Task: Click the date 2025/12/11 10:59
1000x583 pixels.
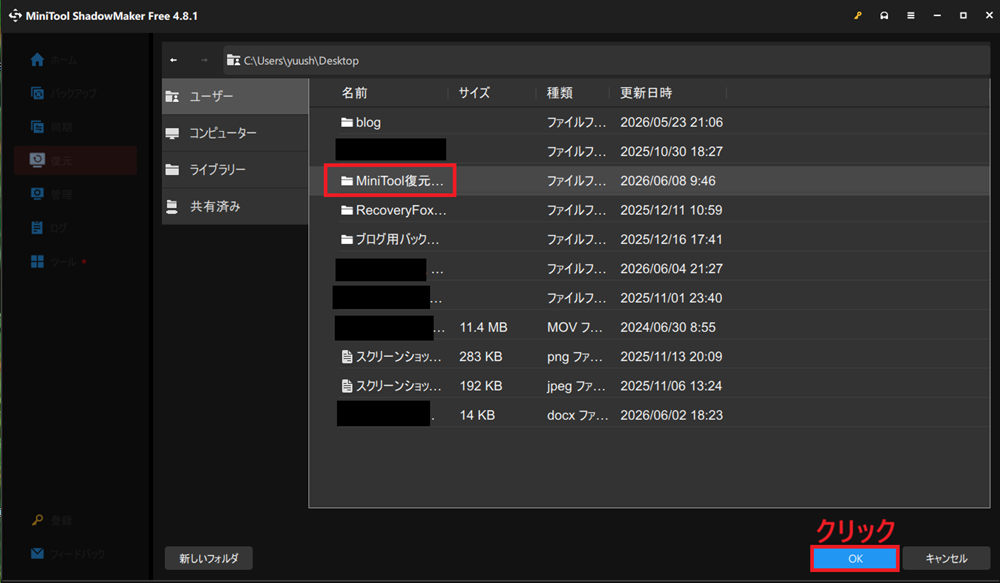Action: point(672,210)
